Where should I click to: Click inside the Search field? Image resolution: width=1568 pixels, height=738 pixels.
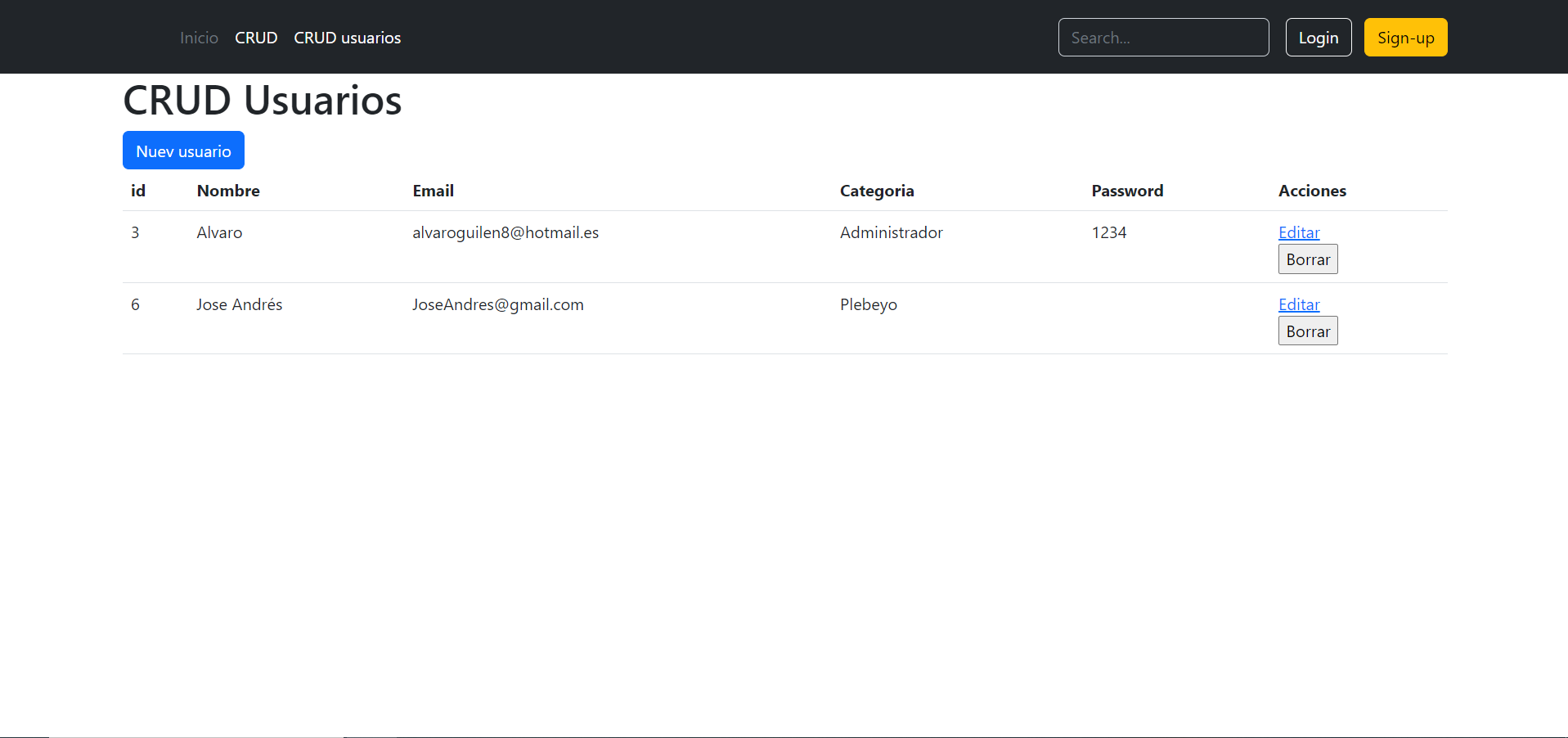click(x=1163, y=37)
